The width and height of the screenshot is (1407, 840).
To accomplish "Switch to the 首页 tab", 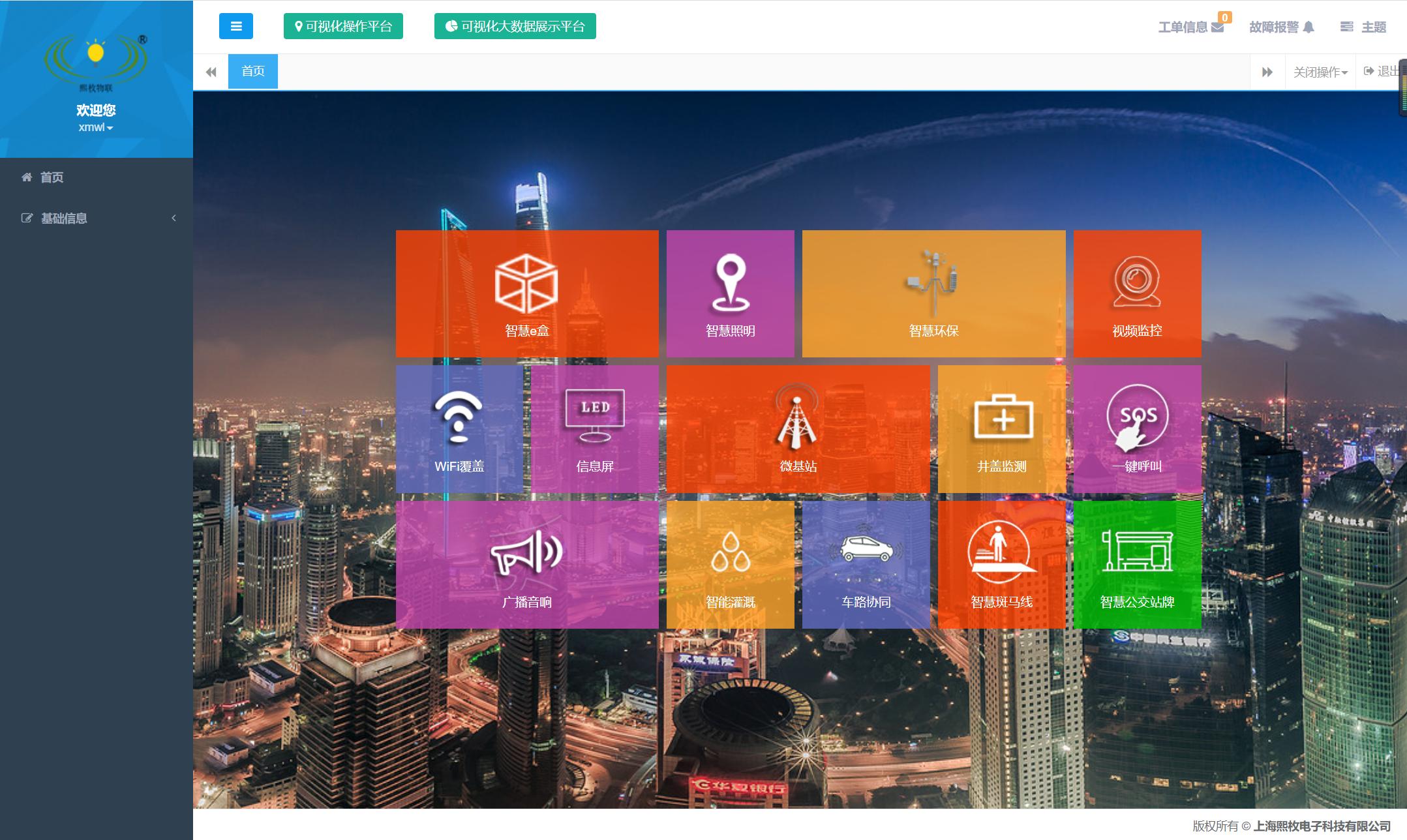I will pos(252,71).
